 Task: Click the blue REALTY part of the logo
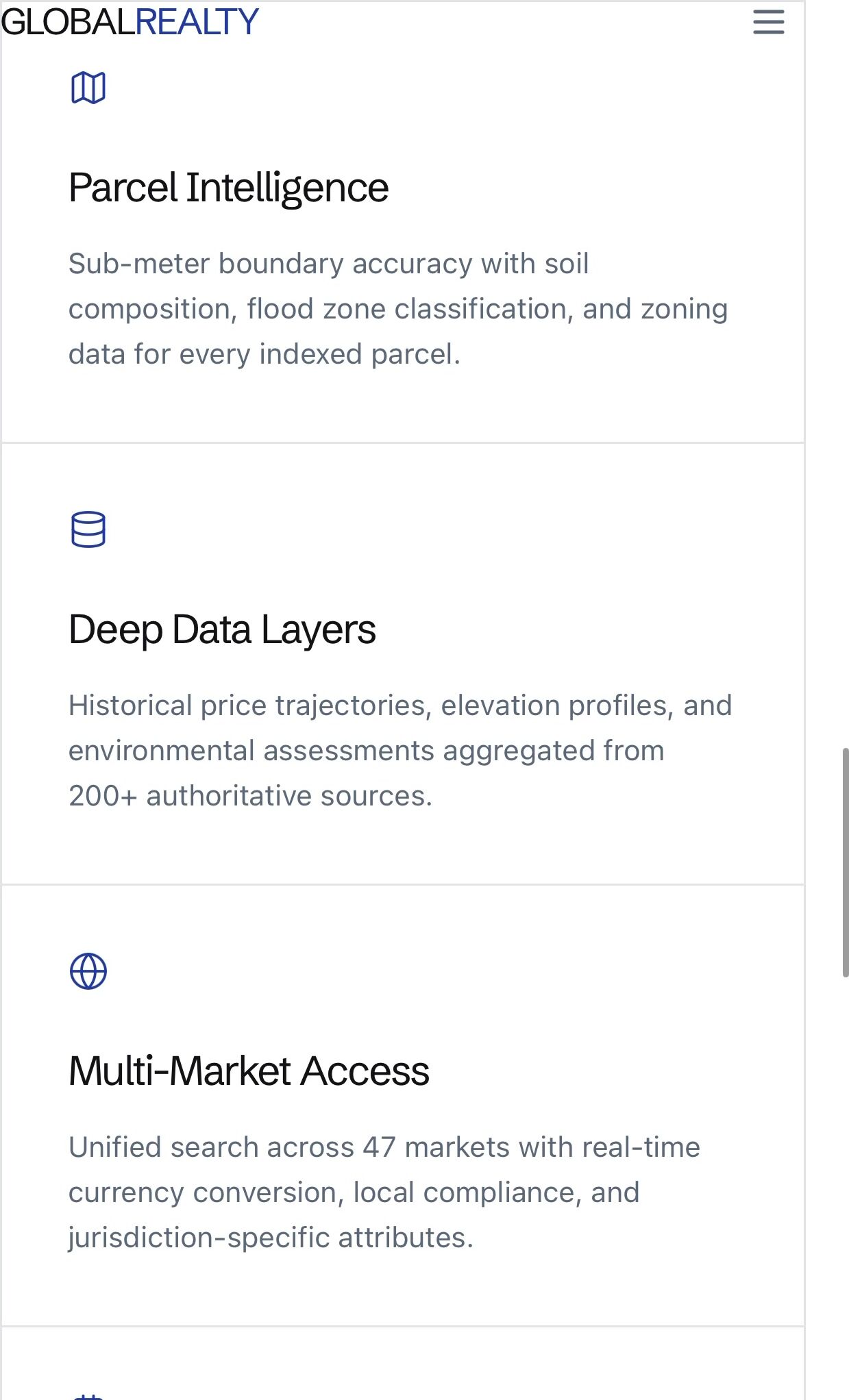coord(197,22)
